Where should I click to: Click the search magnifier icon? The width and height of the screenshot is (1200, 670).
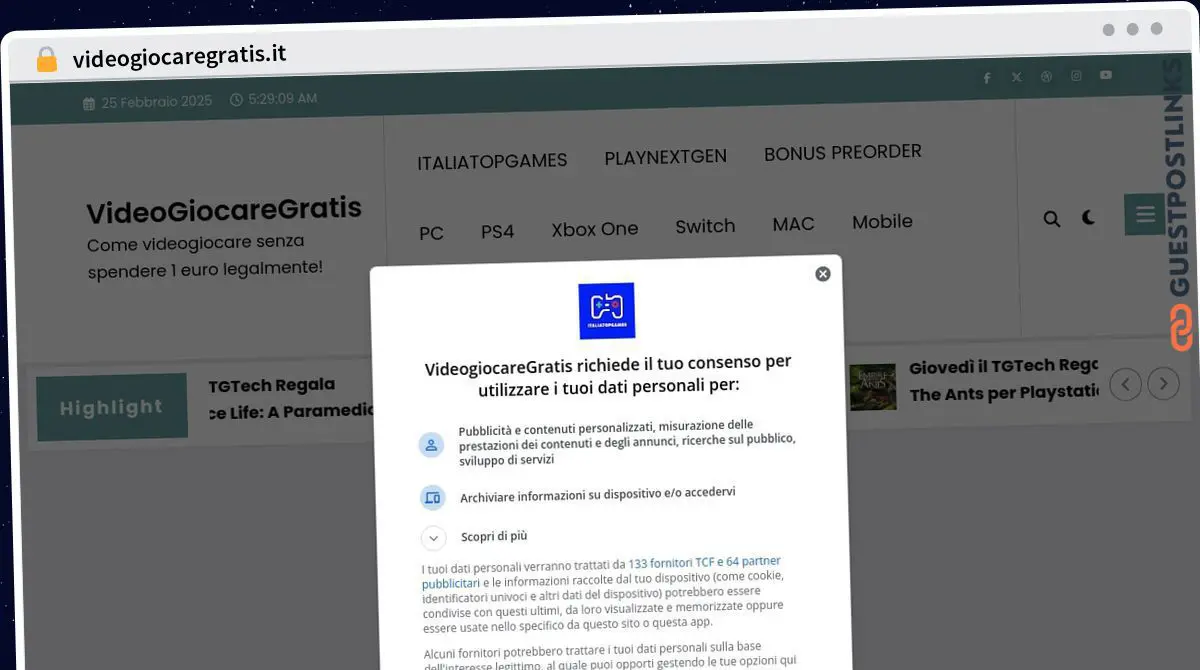(x=1052, y=219)
